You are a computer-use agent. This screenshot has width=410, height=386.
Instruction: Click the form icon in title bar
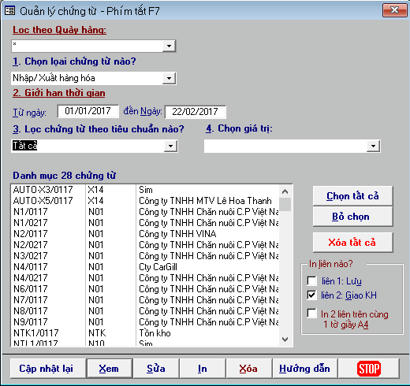click(x=9, y=10)
